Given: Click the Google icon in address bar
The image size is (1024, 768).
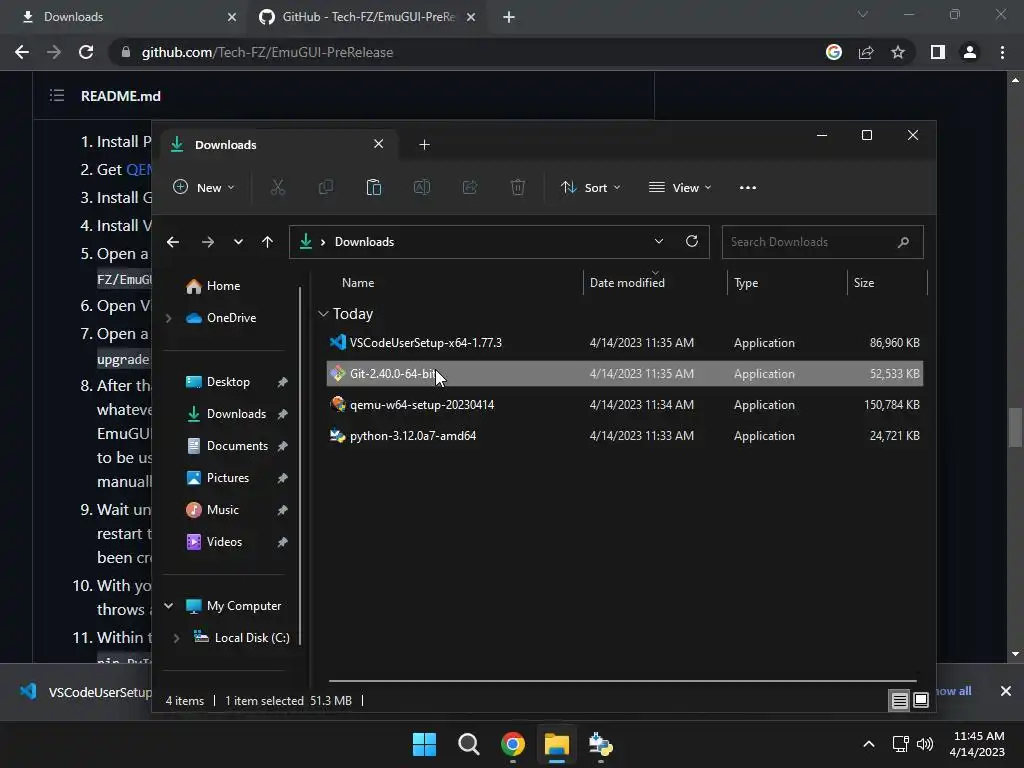Looking at the screenshot, I should (834, 52).
